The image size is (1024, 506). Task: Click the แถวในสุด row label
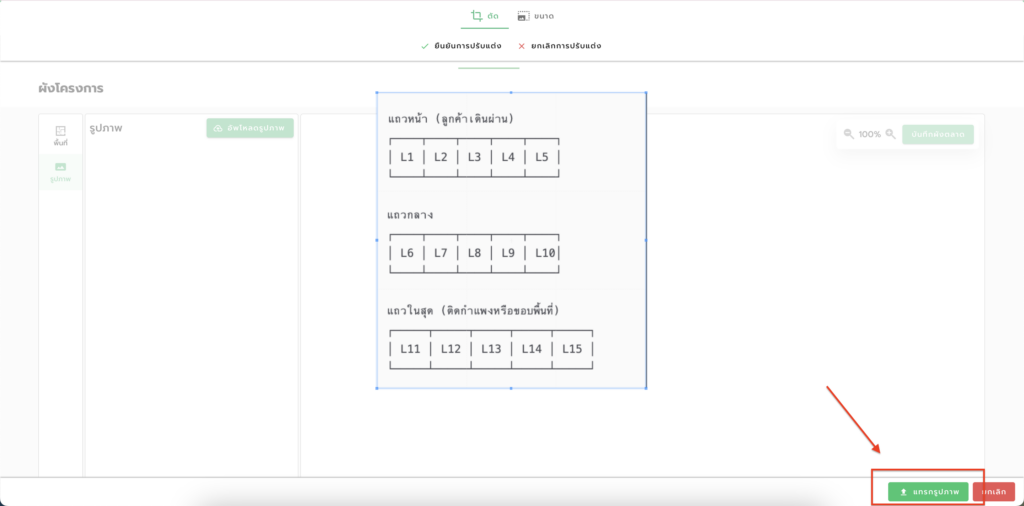473,310
